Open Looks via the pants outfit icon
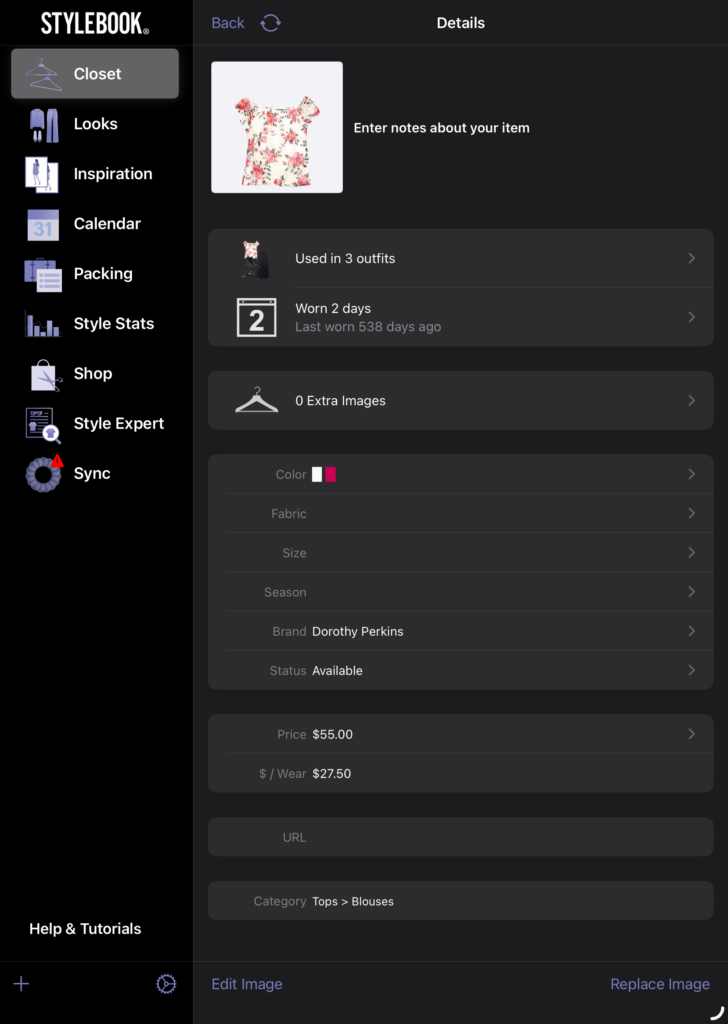Screen dimensions: 728x1024 coord(43,124)
